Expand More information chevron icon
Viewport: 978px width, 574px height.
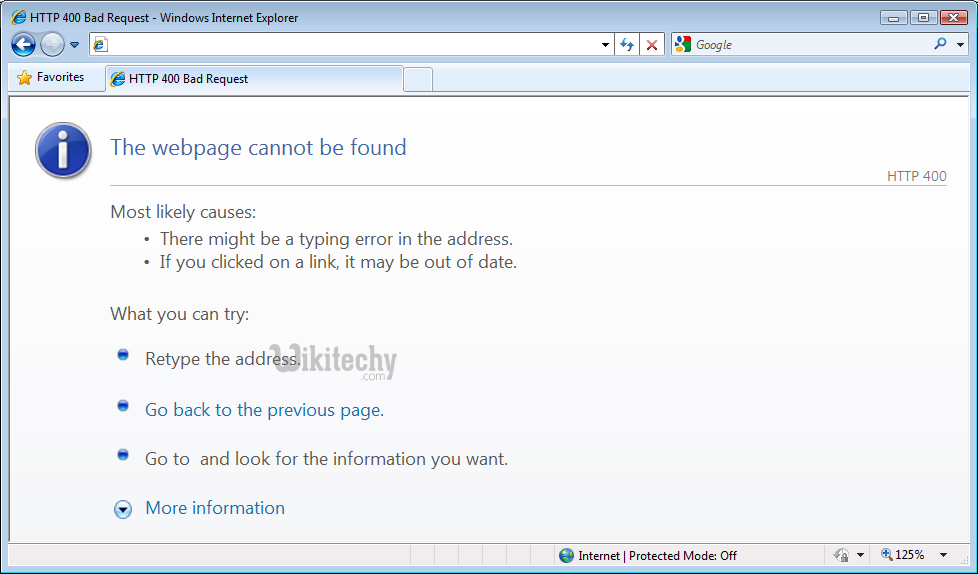coord(123,510)
